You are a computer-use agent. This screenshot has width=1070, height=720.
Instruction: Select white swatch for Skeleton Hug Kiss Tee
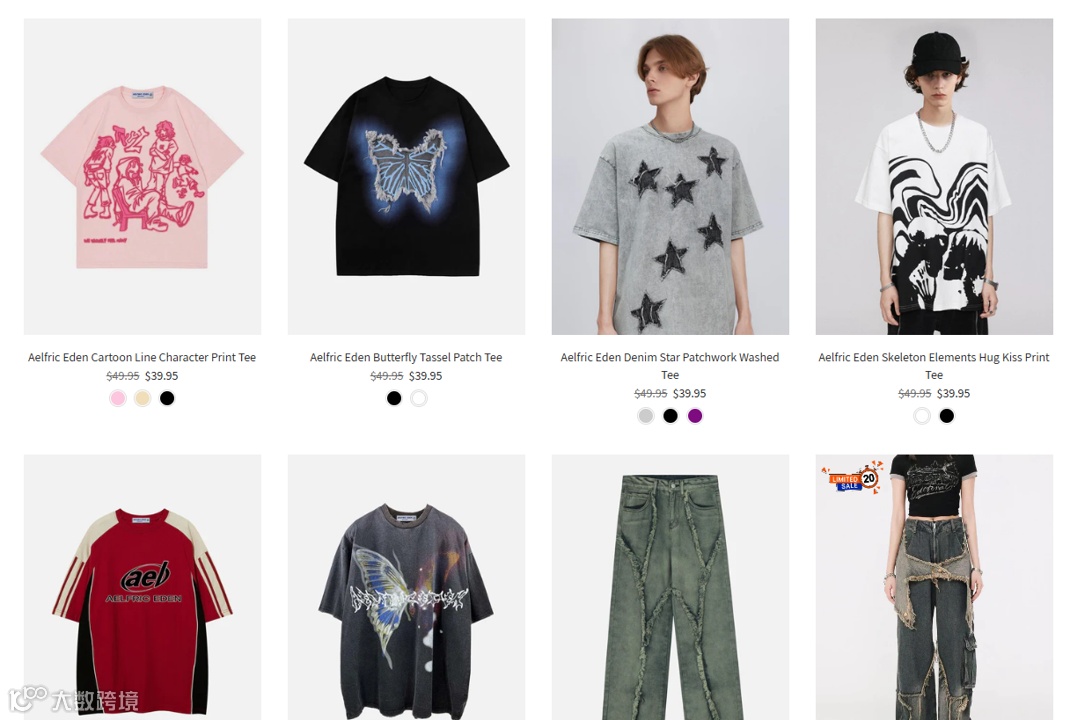click(x=922, y=416)
